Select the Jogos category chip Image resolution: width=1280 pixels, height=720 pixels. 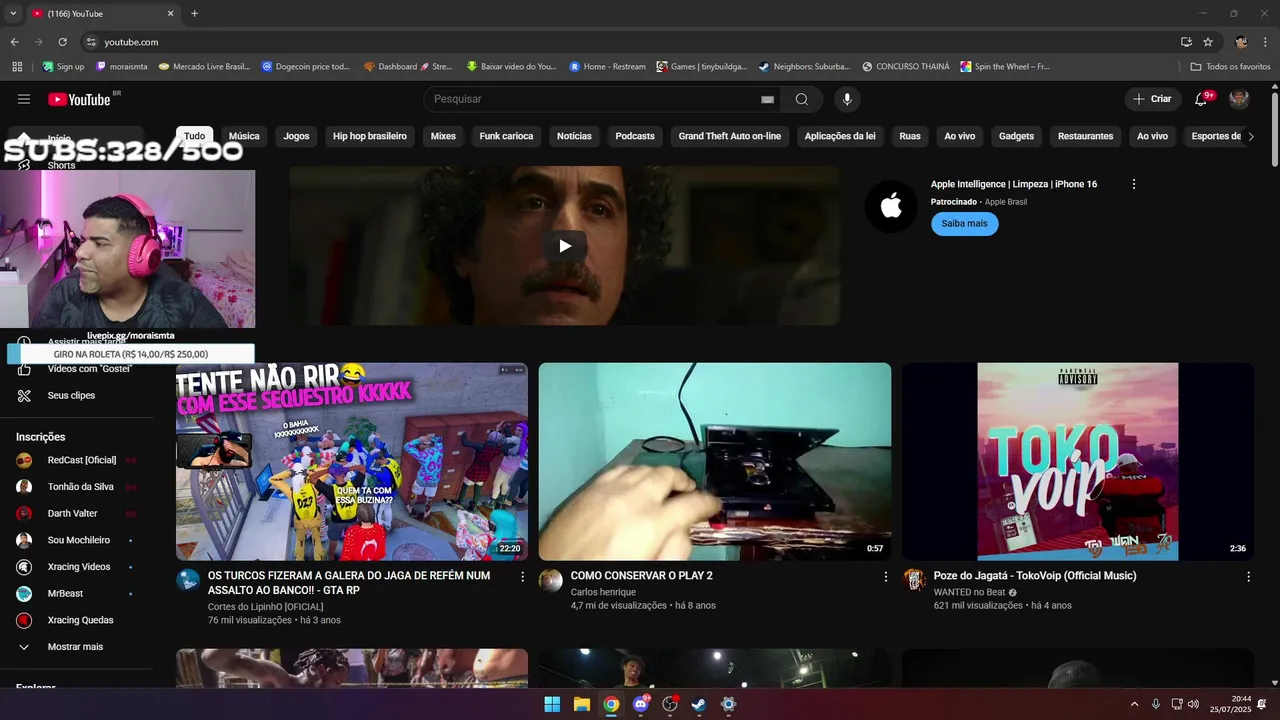[296, 136]
